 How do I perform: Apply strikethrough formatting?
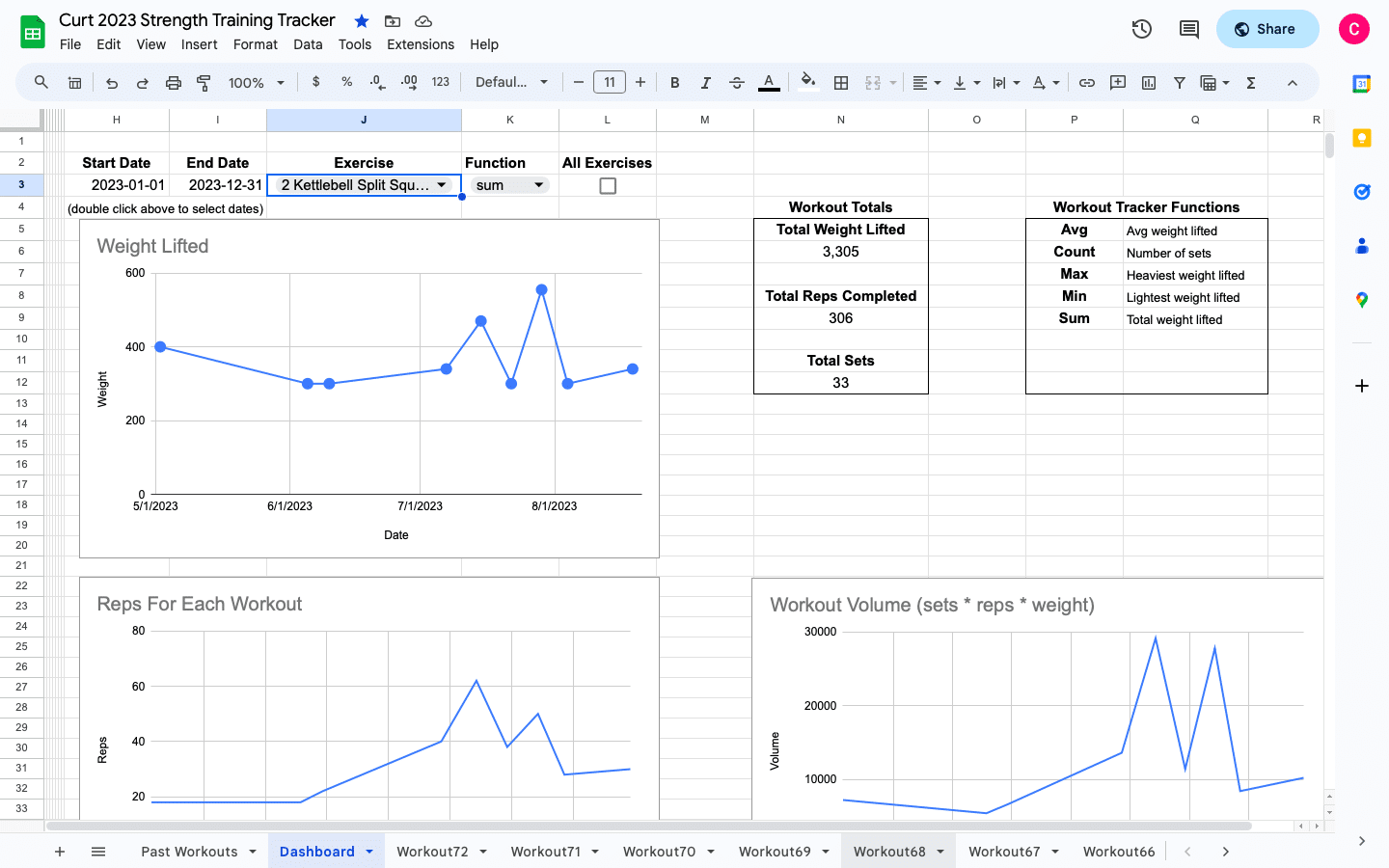737,83
